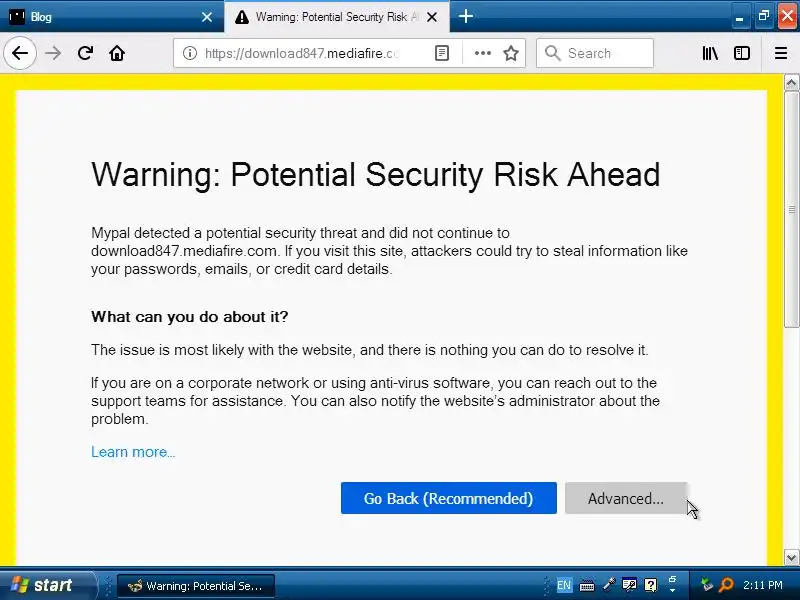The image size is (800, 600).
Task: Minimize the browser window
Action: pos(739,17)
